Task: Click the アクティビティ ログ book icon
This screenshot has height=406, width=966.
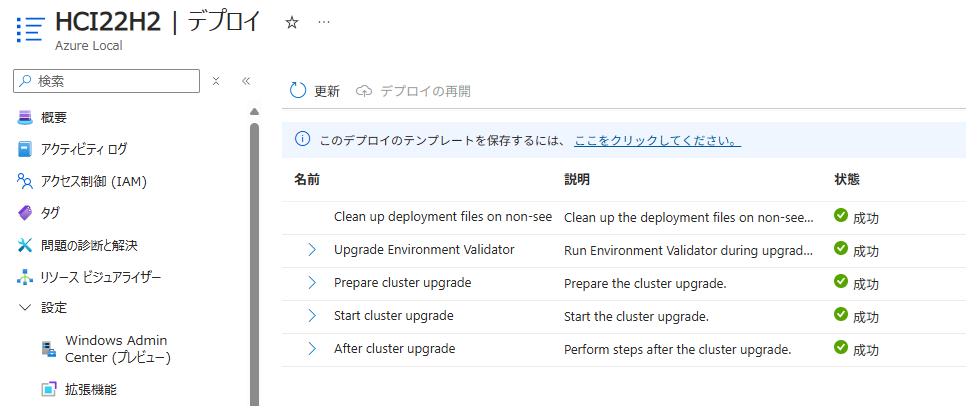Action: (x=25, y=149)
